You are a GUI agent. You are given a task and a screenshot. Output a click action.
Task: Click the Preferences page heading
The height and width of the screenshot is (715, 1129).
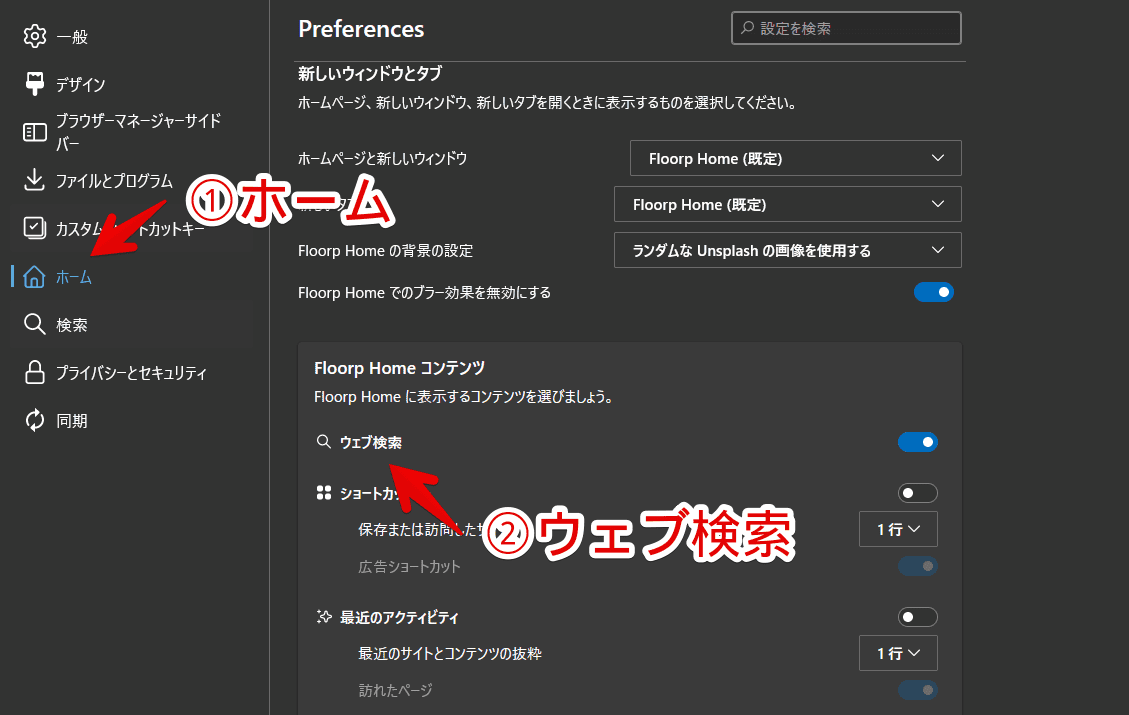click(361, 29)
